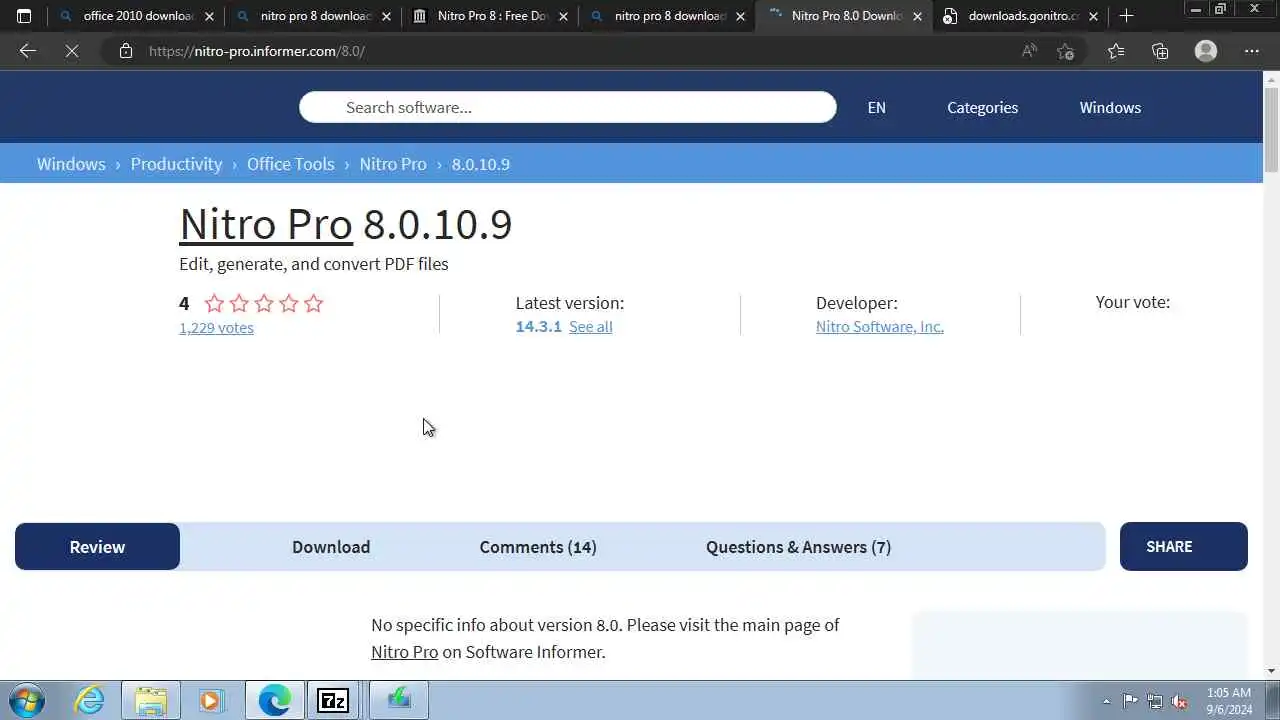The height and width of the screenshot is (720, 1280).
Task: Open the Windows Start button
Action: pos(26,701)
